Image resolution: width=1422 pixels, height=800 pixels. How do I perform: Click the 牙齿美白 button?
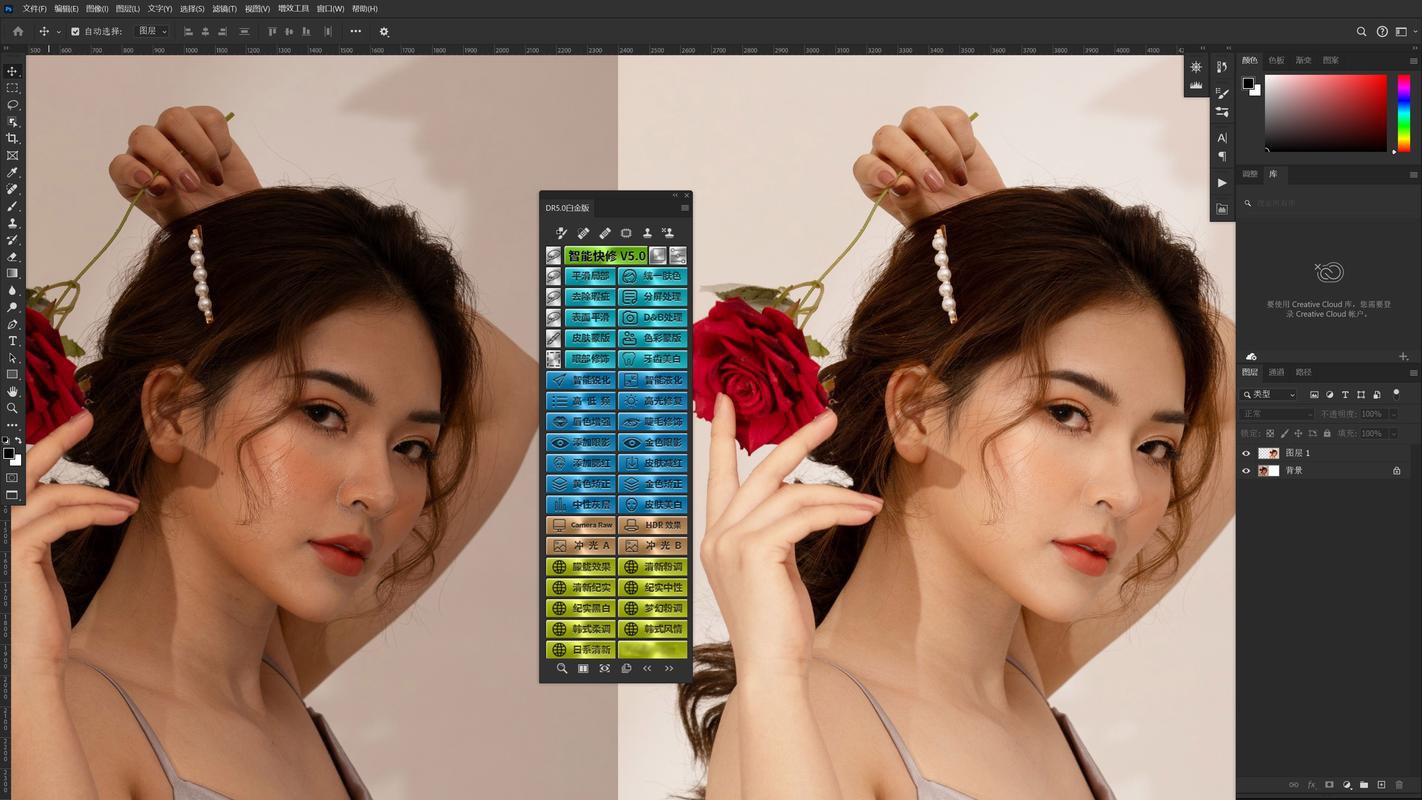653,359
